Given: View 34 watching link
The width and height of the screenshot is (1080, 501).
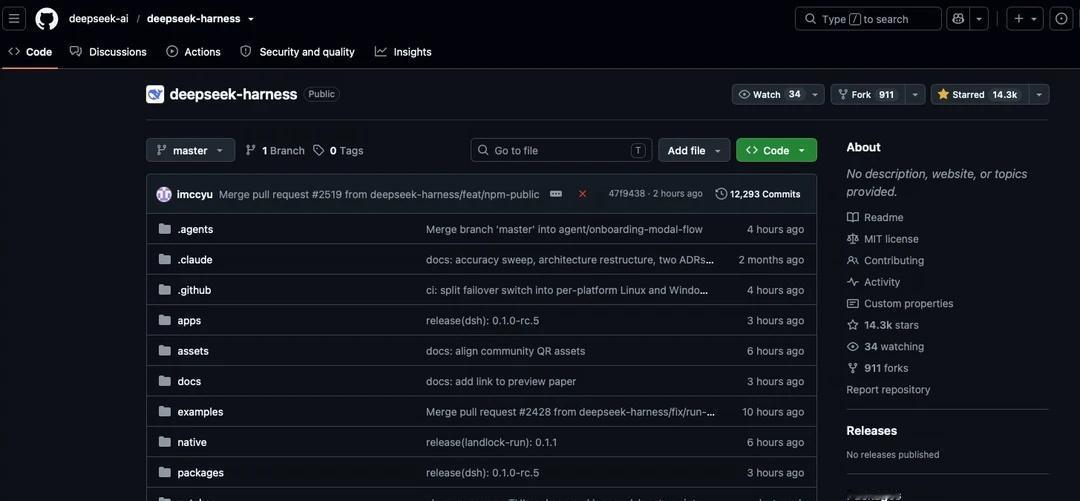Looking at the screenshot, I should 885,347.
